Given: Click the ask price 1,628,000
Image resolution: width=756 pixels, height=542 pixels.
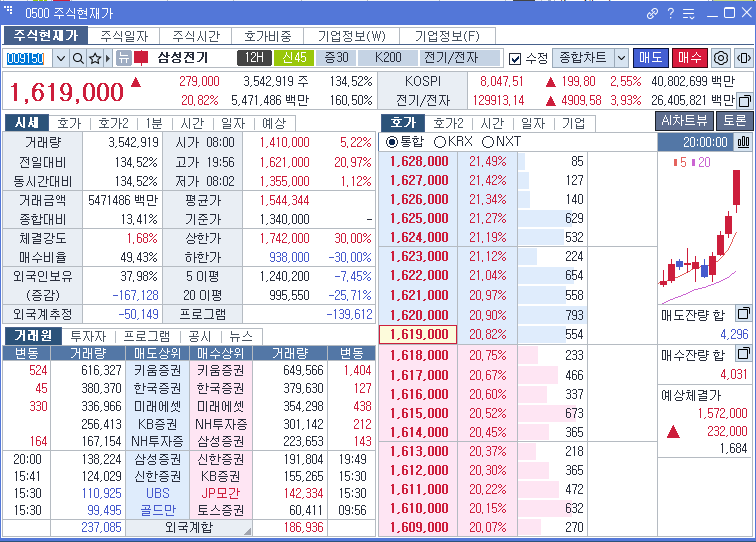Looking at the screenshot, I should pyautogui.click(x=419, y=161).
